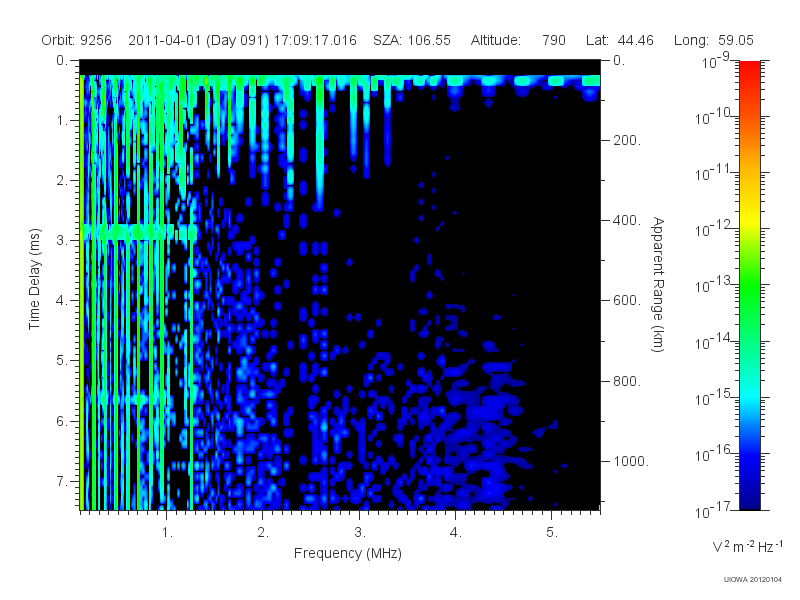Click the 'Frequency (MHz)' axis label
Image resolution: width=800 pixels, height=600 pixels.
click(348, 553)
